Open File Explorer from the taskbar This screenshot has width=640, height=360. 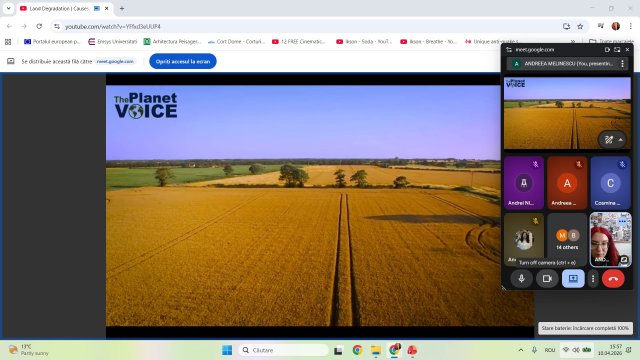(x=376, y=350)
